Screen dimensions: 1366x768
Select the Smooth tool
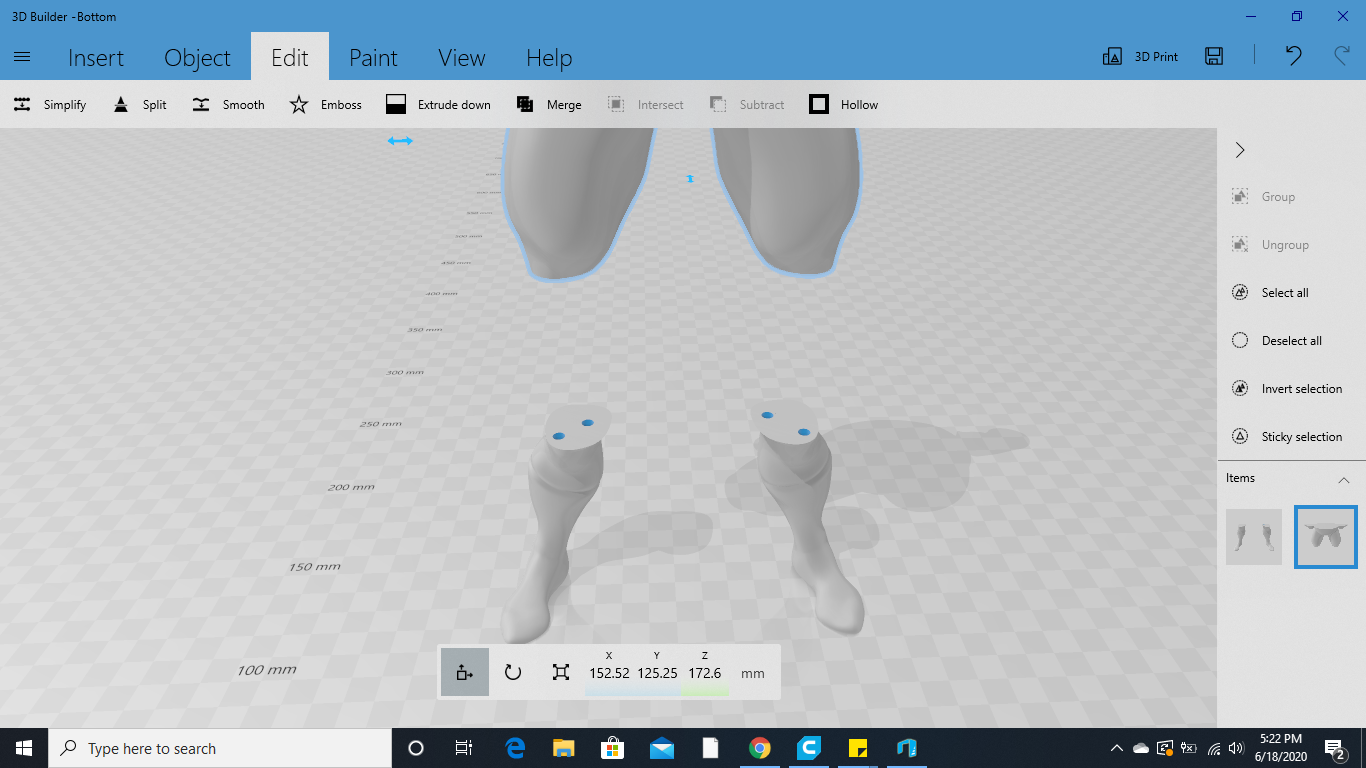[227, 104]
